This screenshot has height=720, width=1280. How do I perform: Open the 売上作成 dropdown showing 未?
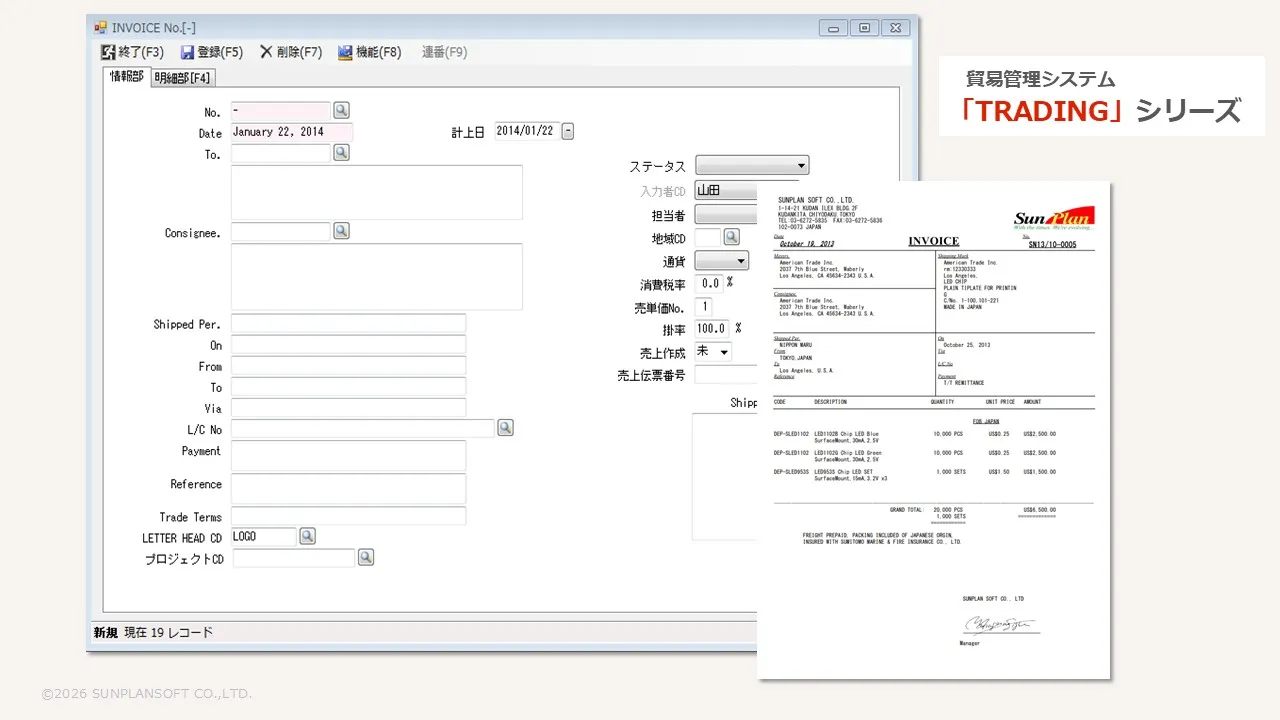coord(715,351)
